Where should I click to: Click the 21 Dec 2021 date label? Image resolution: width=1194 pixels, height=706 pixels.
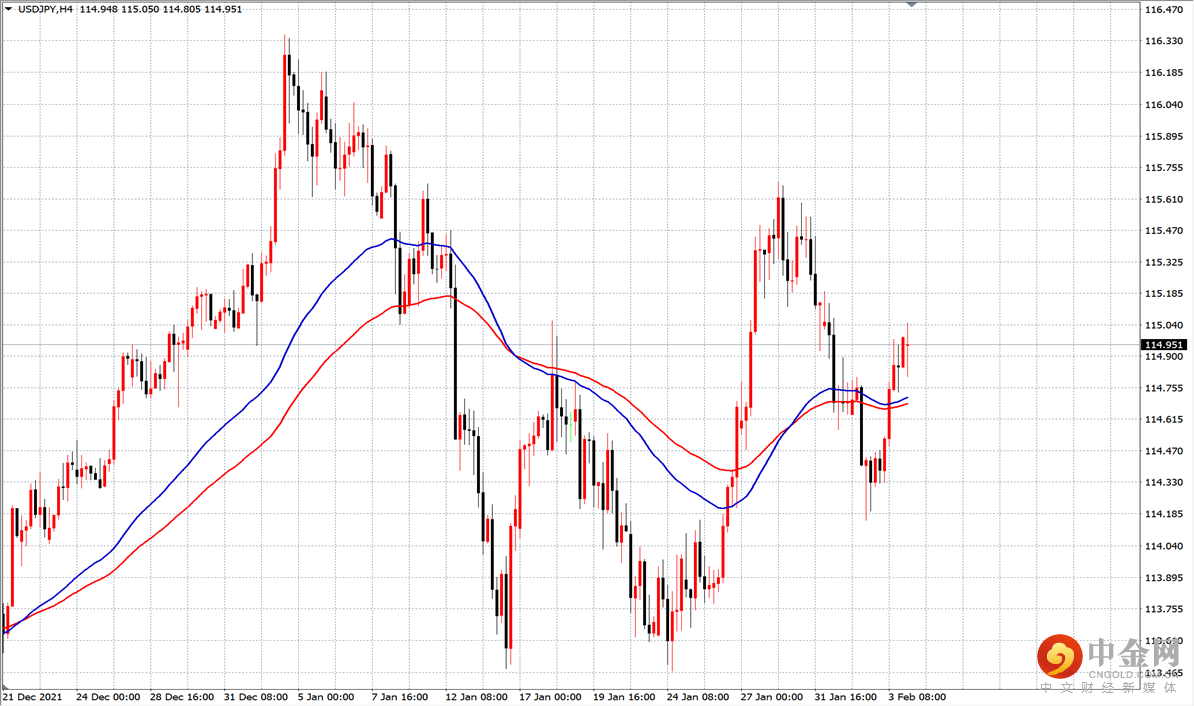point(32,697)
